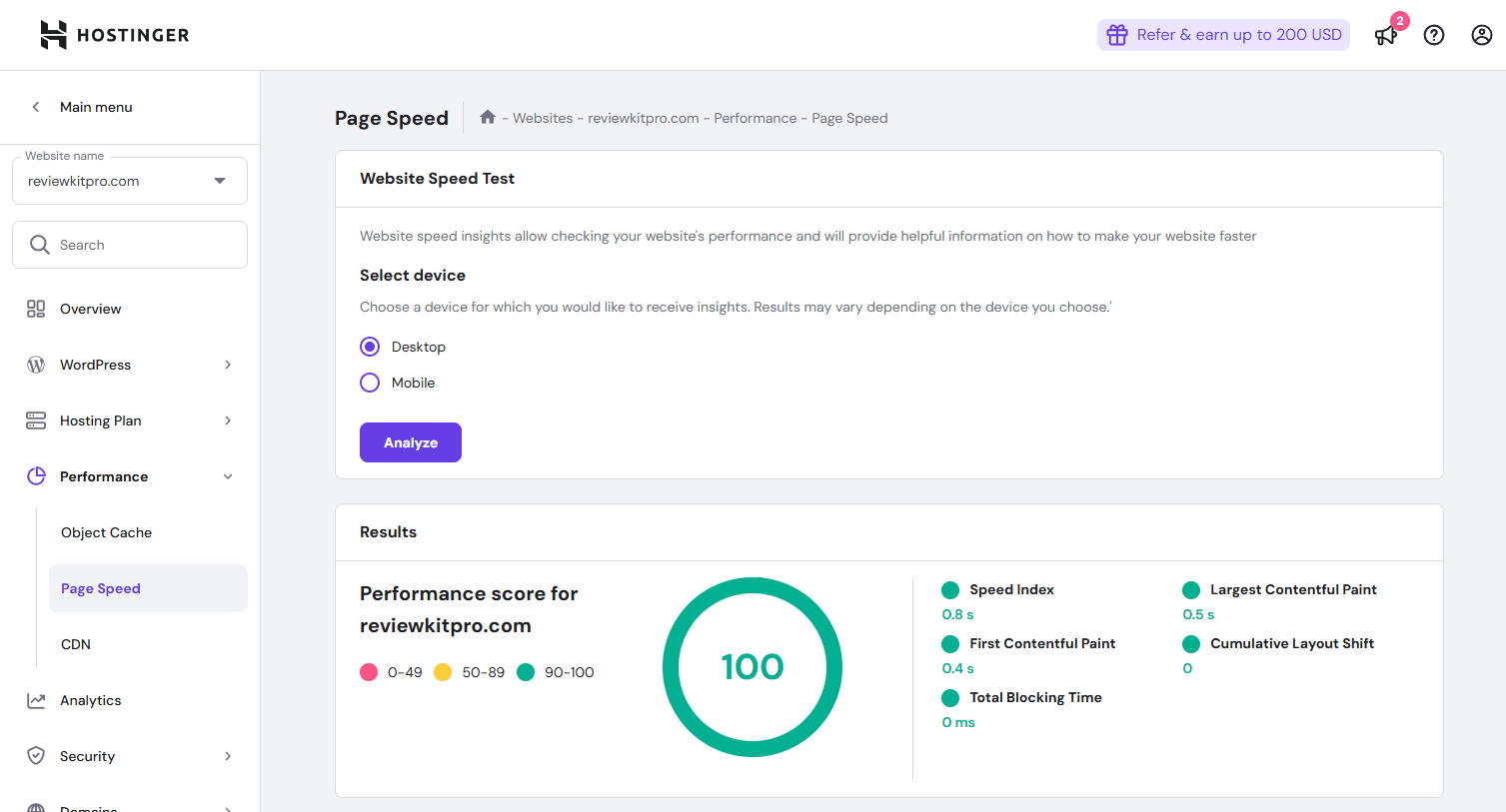The height and width of the screenshot is (812, 1506).
Task: Expand the Hosting Plan submenu chevron
Action: [x=228, y=420]
